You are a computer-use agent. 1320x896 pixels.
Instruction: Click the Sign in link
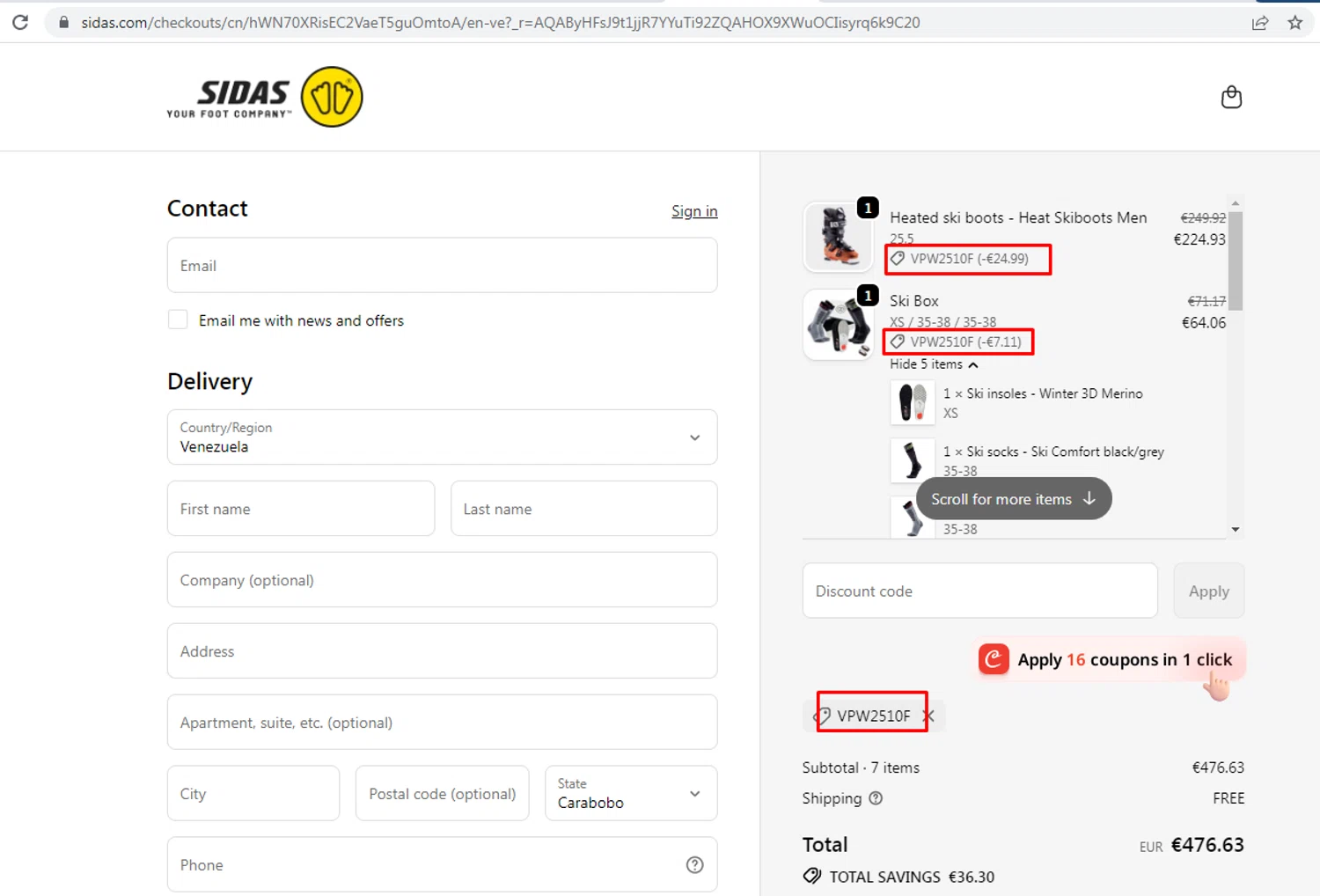tap(694, 211)
